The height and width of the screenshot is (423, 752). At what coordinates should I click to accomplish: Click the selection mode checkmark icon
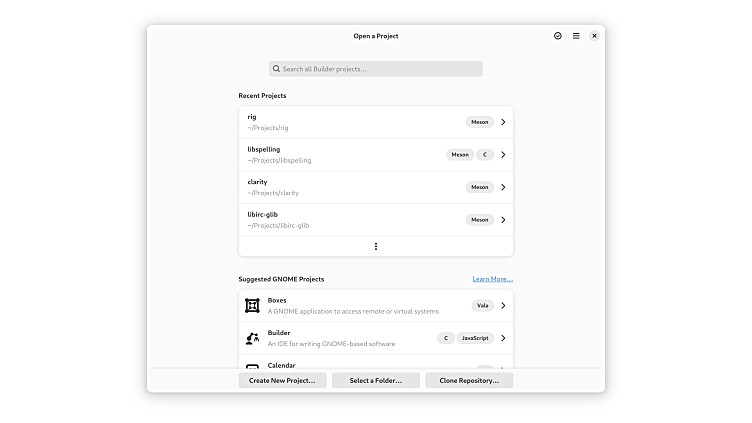pyautogui.click(x=558, y=36)
